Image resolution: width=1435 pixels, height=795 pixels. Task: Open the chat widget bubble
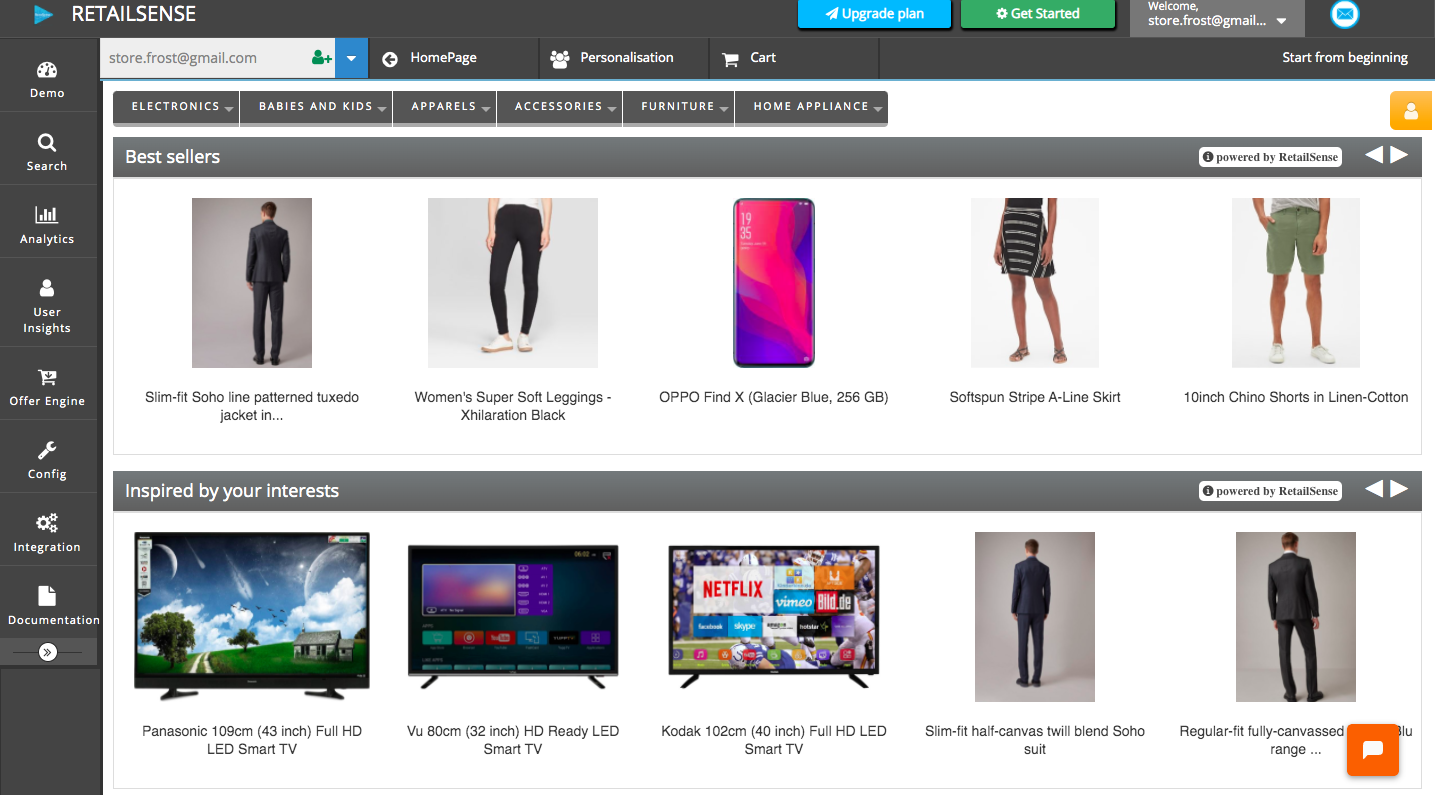click(1372, 750)
